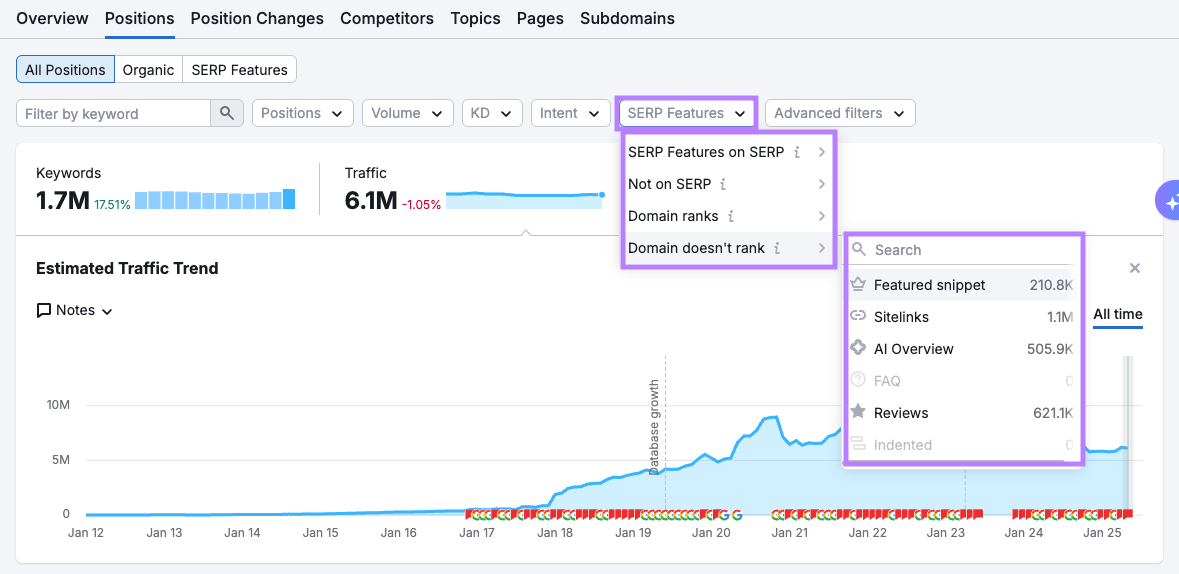Open the Advanced filters dropdown

(x=840, y=114)
